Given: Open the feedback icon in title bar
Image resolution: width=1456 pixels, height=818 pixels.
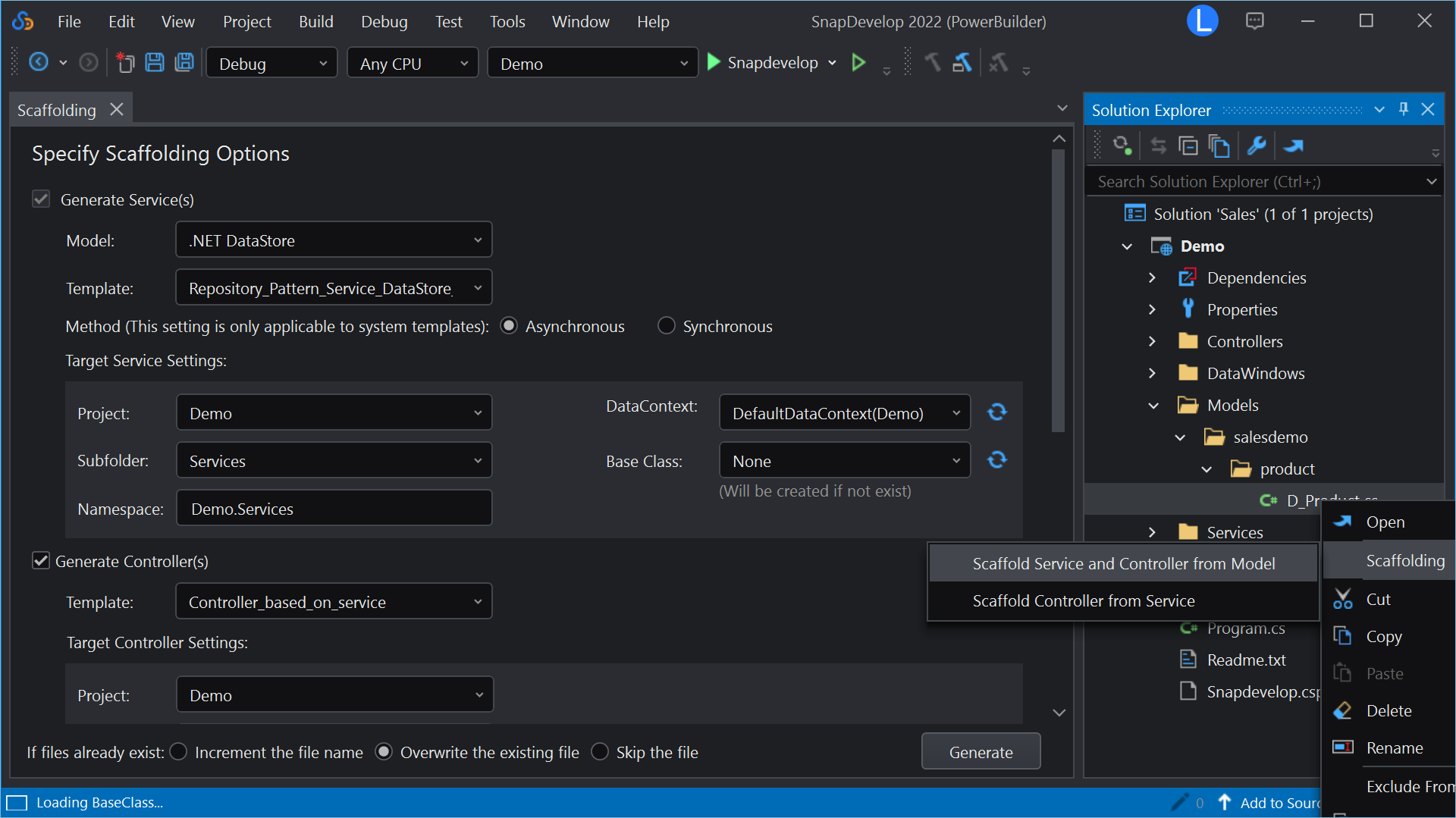Looking at the screenshot, I should [x=1255, y=21].
